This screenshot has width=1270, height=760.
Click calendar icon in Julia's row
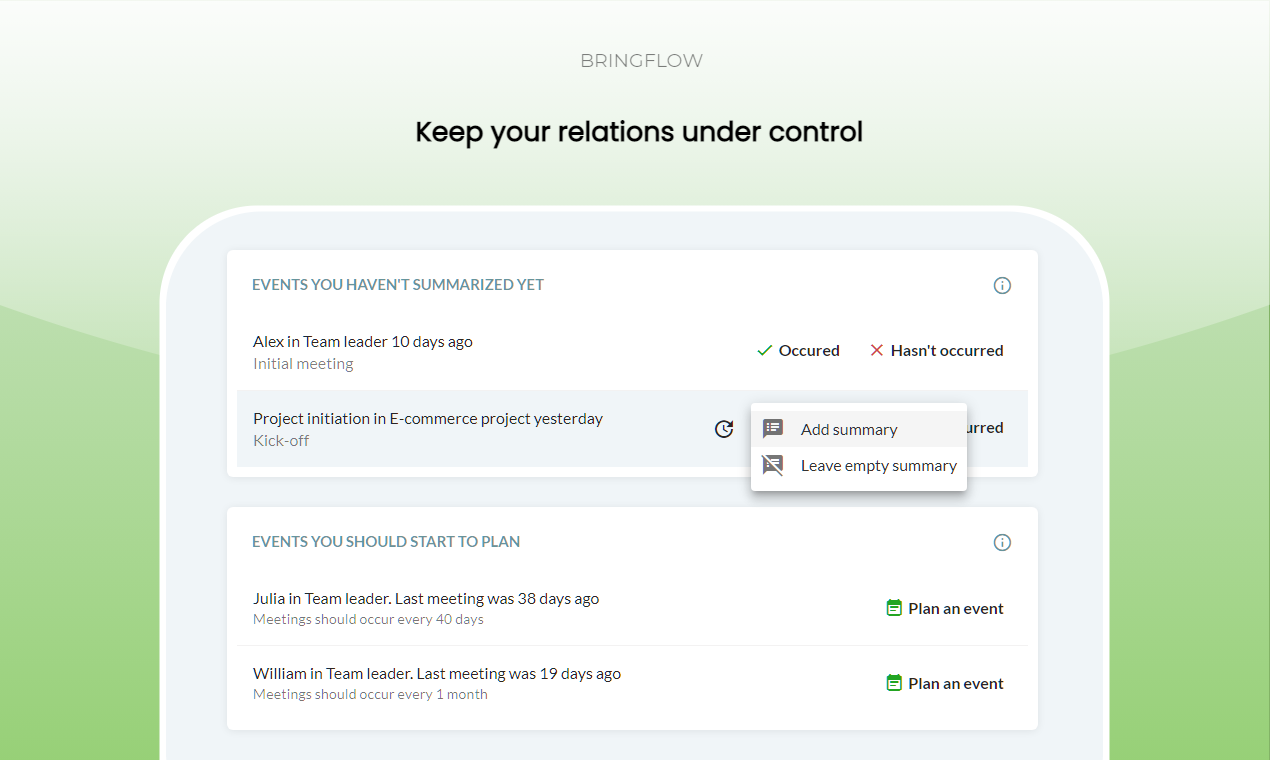[894, 608]
